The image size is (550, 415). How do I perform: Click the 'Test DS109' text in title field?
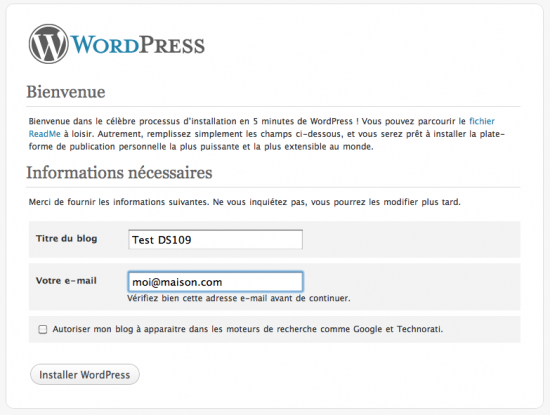tap(162, 240)
